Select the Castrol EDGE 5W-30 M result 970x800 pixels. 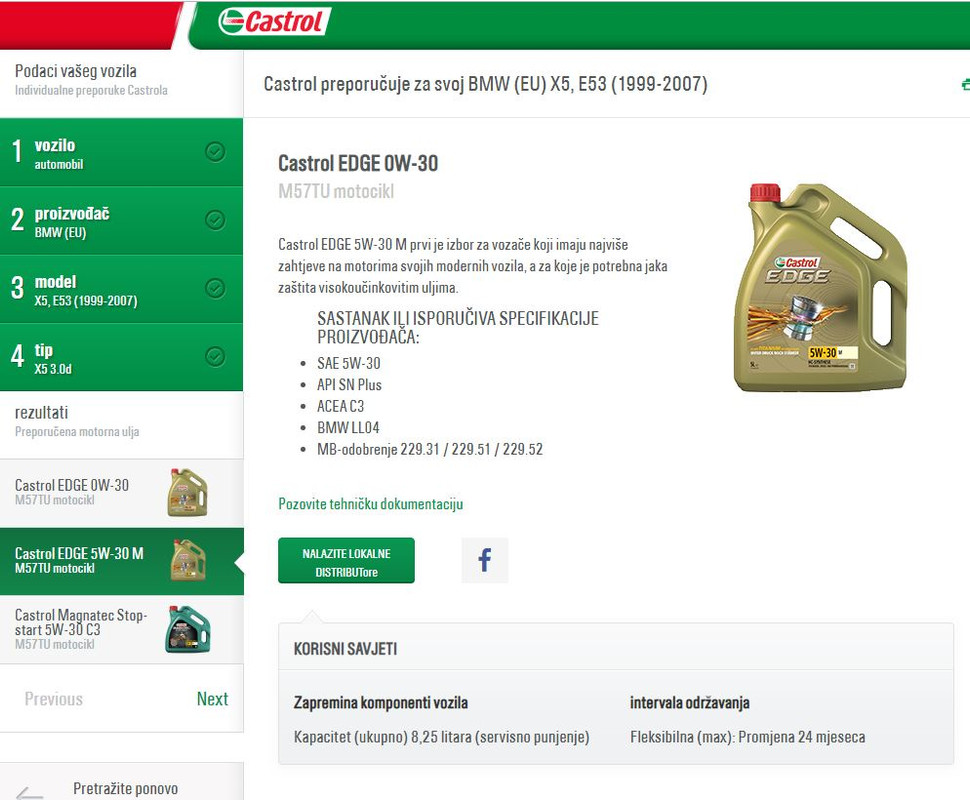pyautogui.click(x=121, y=561)
